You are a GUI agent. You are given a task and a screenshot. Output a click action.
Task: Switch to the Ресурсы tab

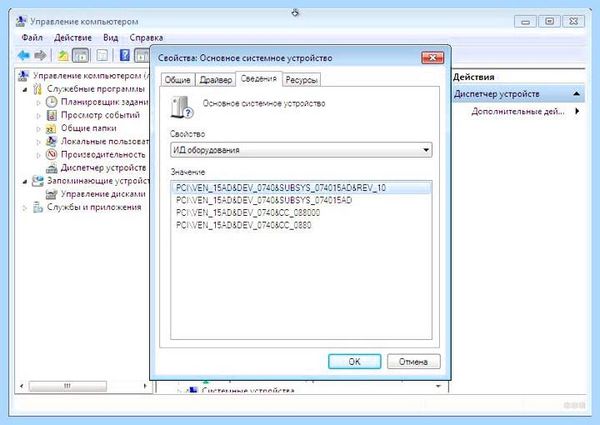click(301, 80)
